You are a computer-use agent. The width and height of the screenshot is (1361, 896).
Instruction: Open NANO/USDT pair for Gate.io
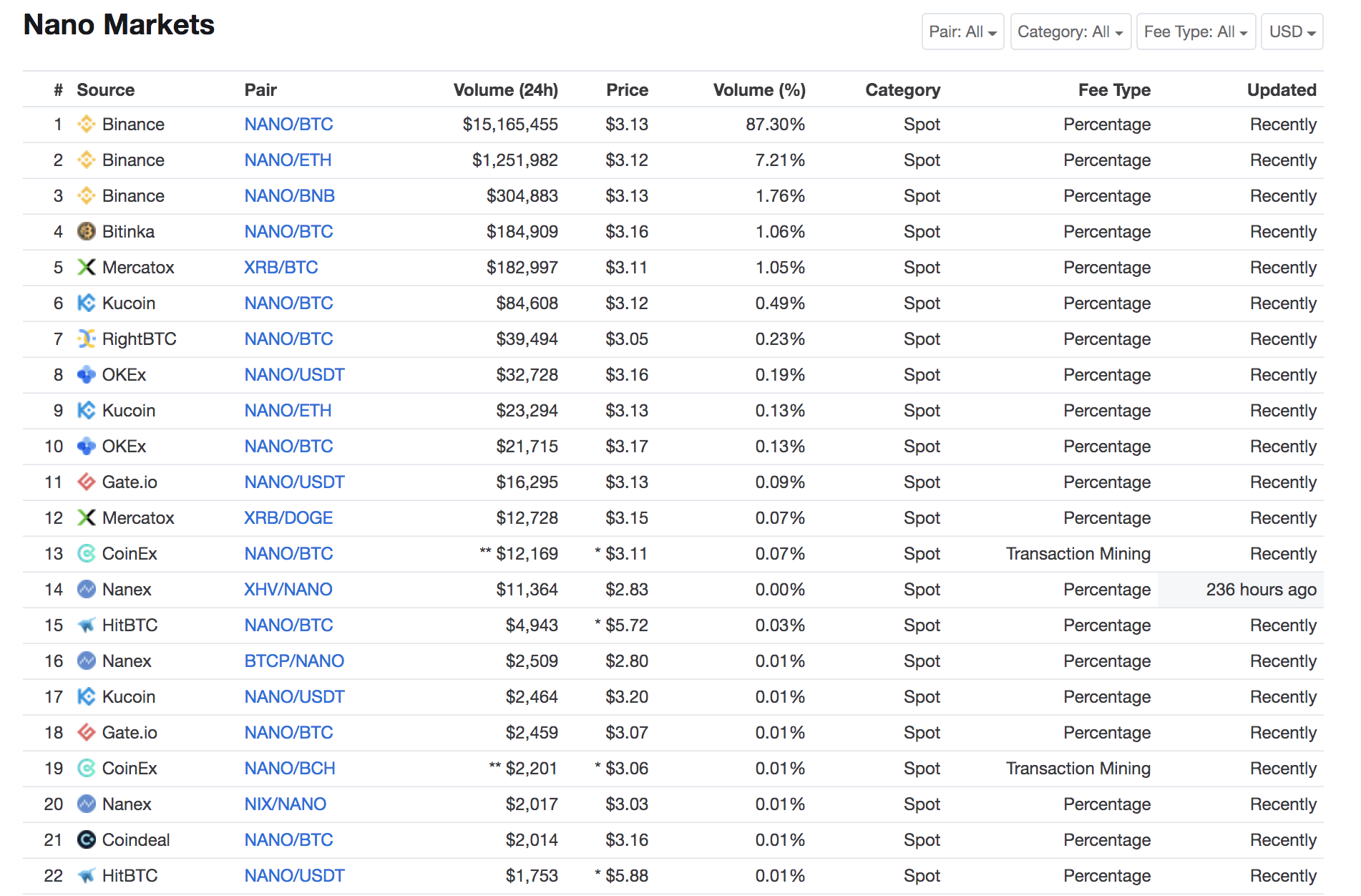(294, 482)
